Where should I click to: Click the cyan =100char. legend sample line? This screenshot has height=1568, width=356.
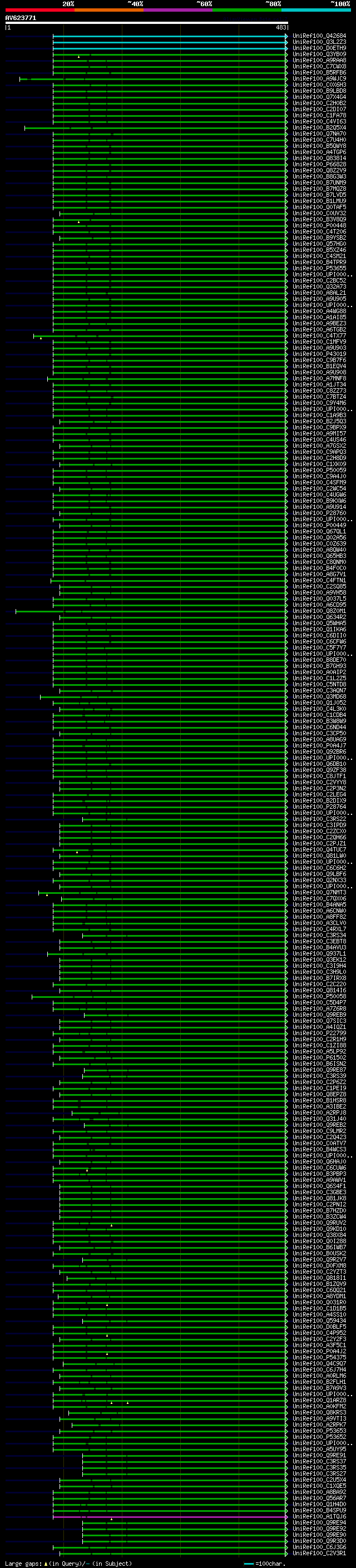pyautogui.click(x=248, y=1564)
